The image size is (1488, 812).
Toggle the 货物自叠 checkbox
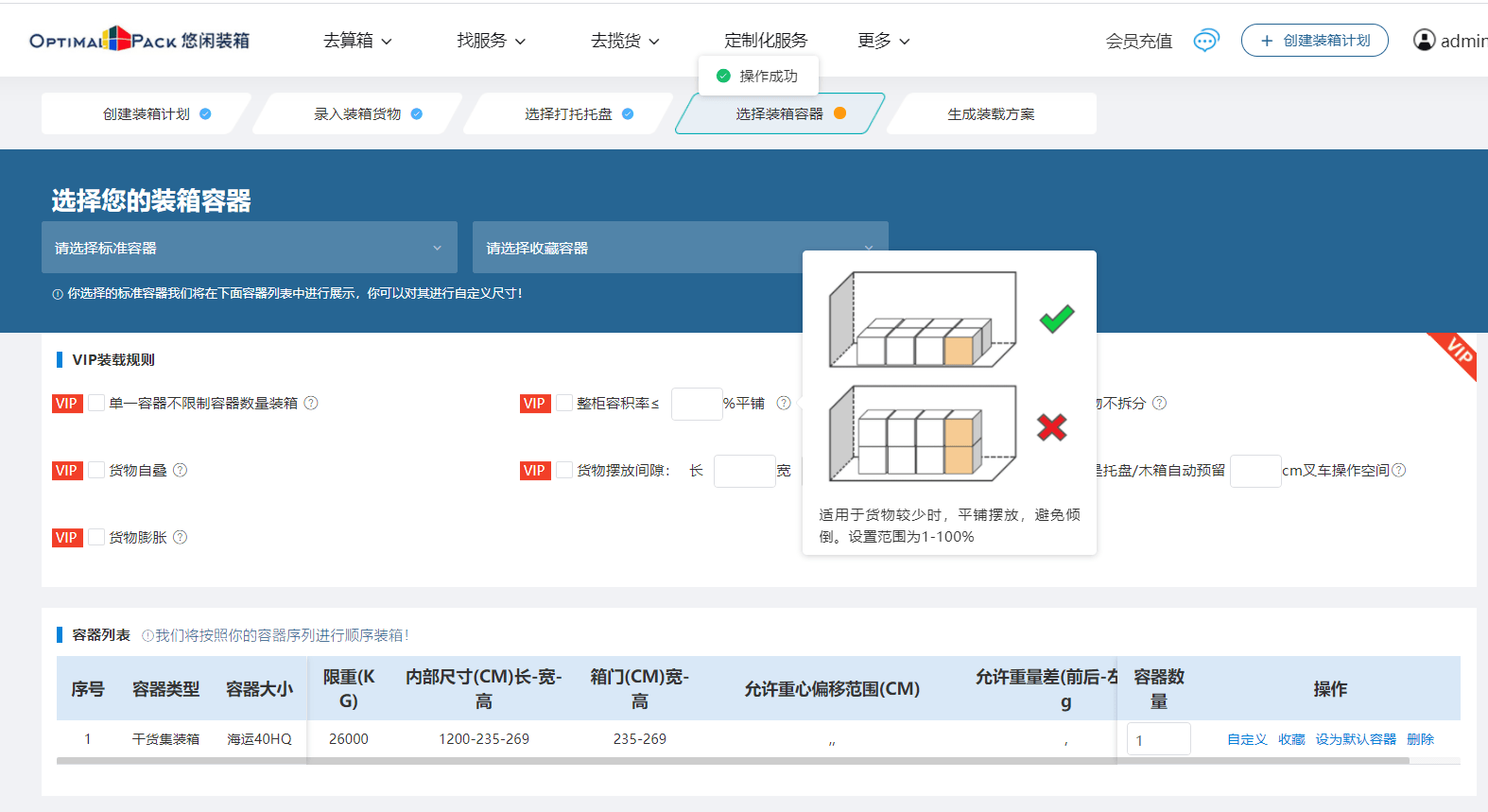point(96,470)
